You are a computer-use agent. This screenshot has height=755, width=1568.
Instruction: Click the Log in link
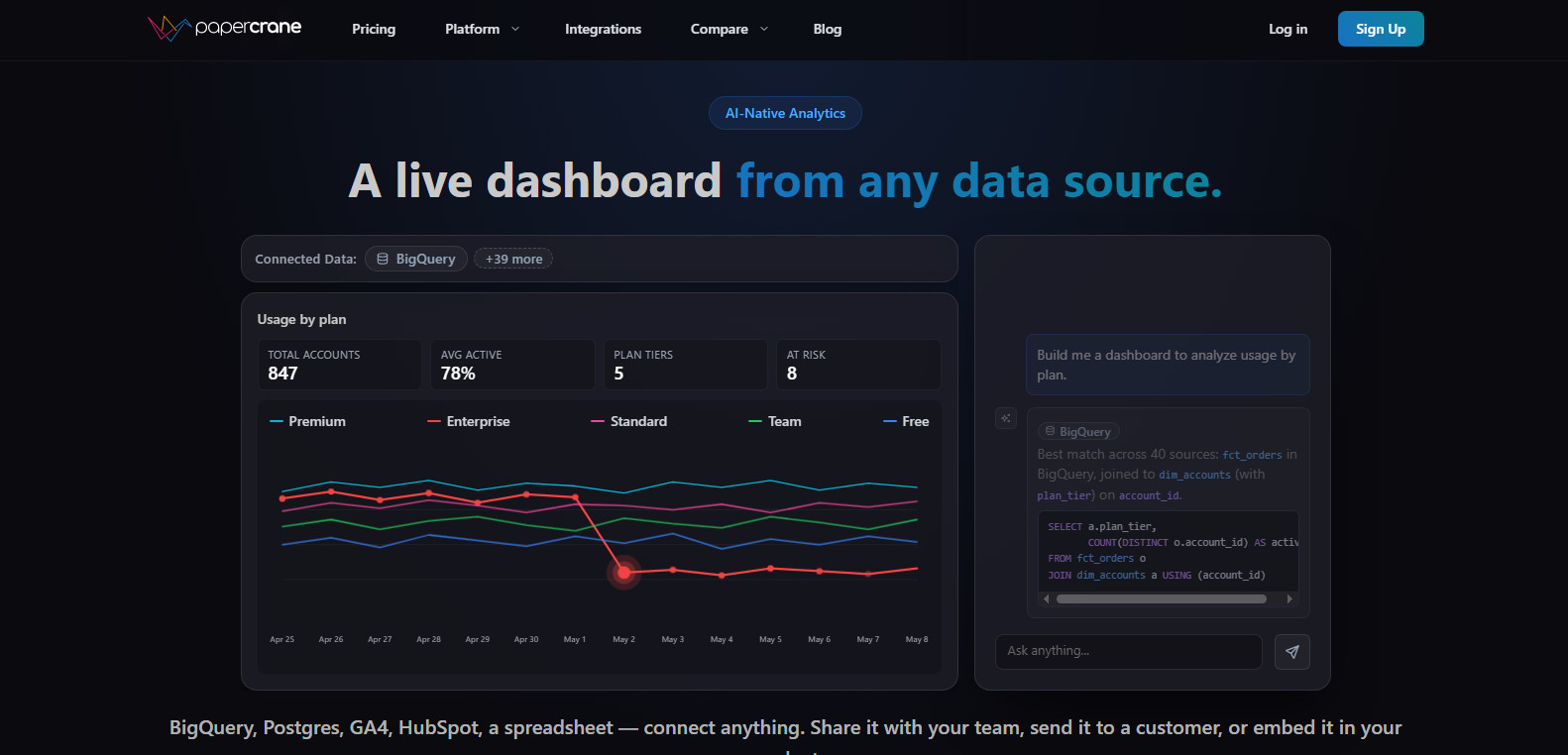[x=1288, y=29]
